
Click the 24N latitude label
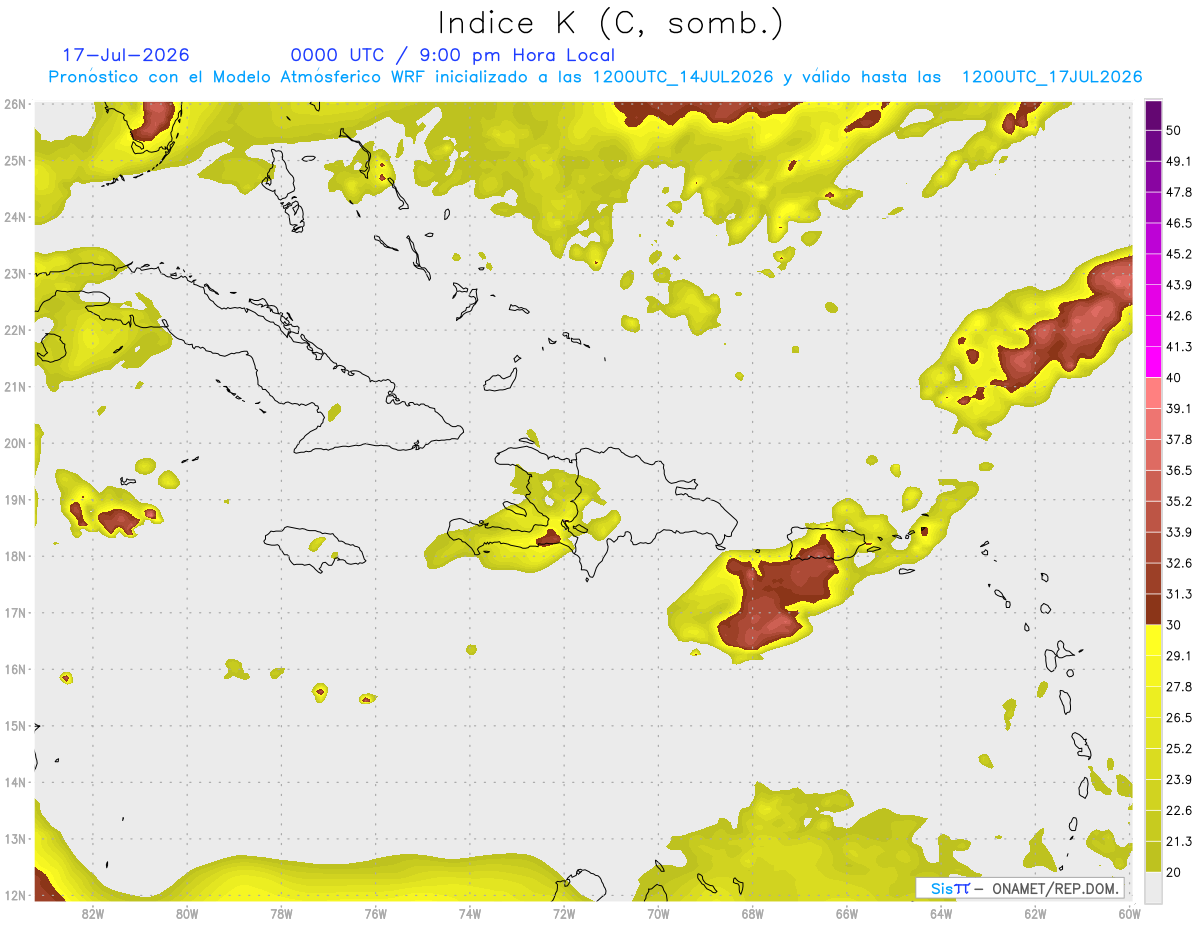[x=15, y=217]
